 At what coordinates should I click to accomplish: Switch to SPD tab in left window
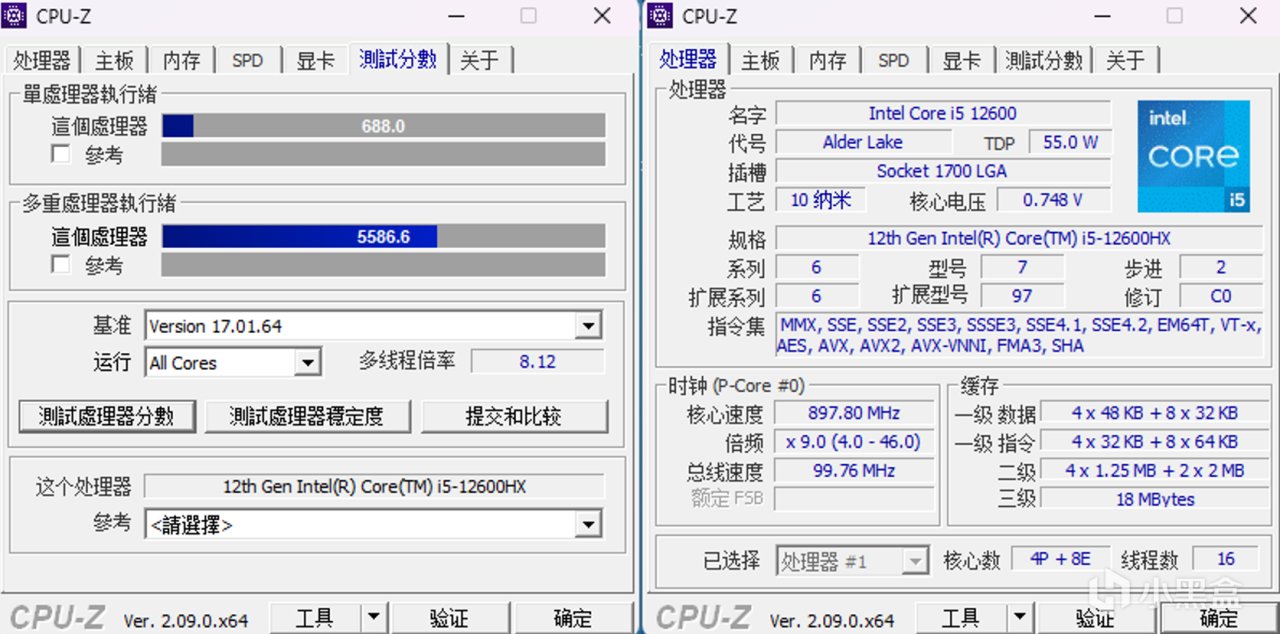tap(248, 61)
